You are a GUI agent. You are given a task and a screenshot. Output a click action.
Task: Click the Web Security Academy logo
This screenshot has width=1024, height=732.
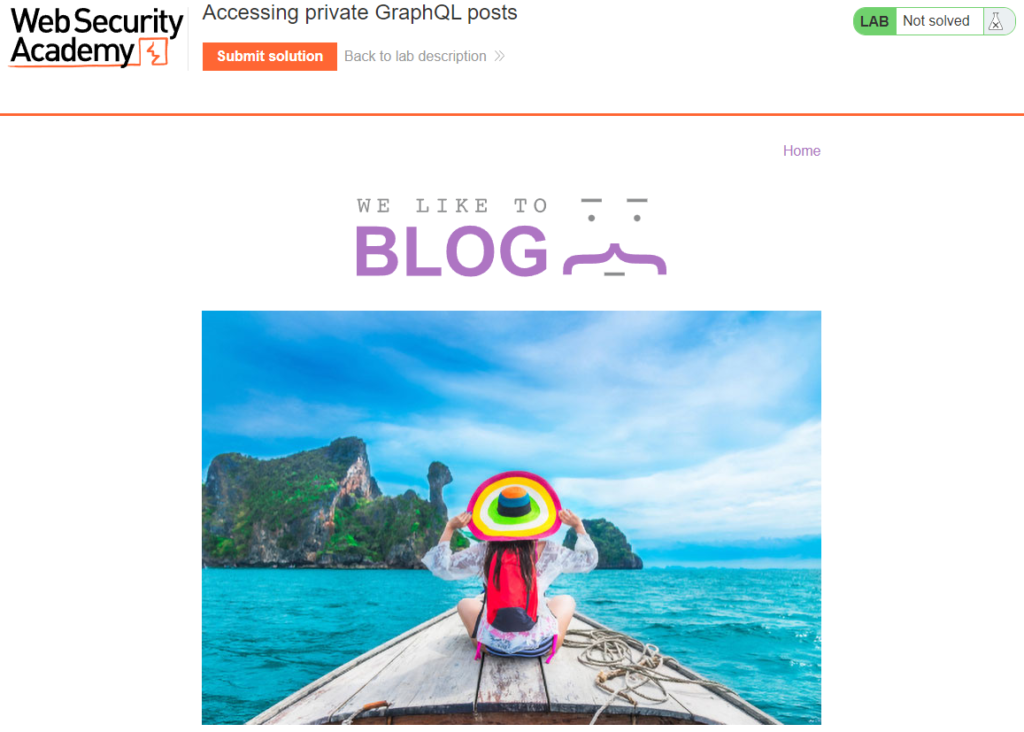[96, 37]
